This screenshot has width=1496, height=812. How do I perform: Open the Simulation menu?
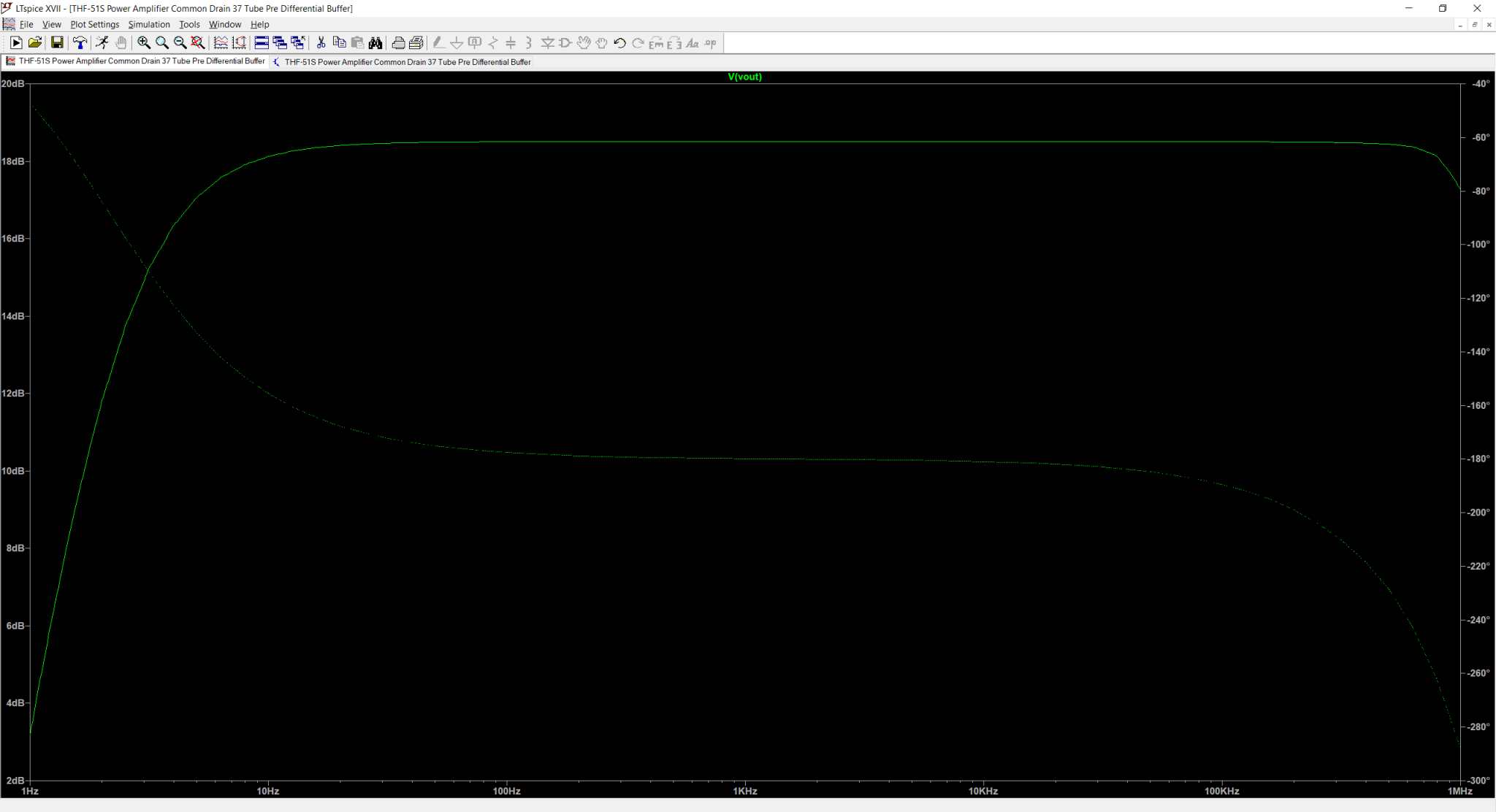tap(149, 24)
